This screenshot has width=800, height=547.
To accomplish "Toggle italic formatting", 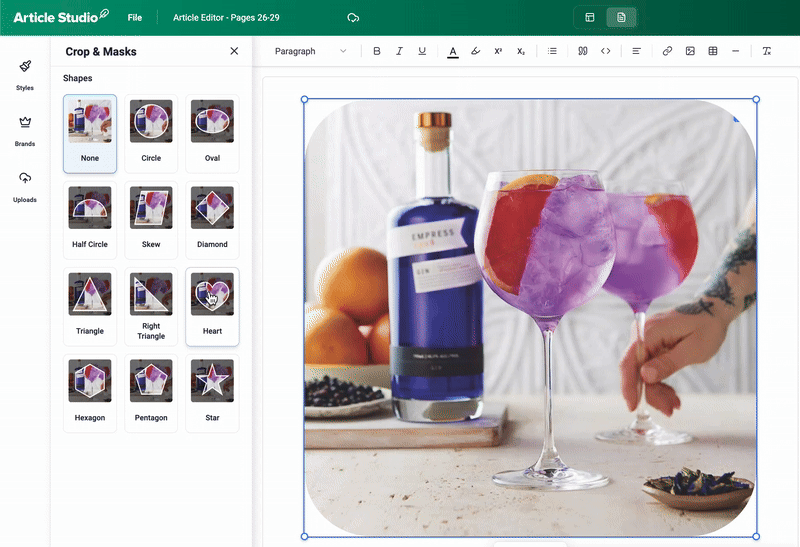I will coord(399,51).
